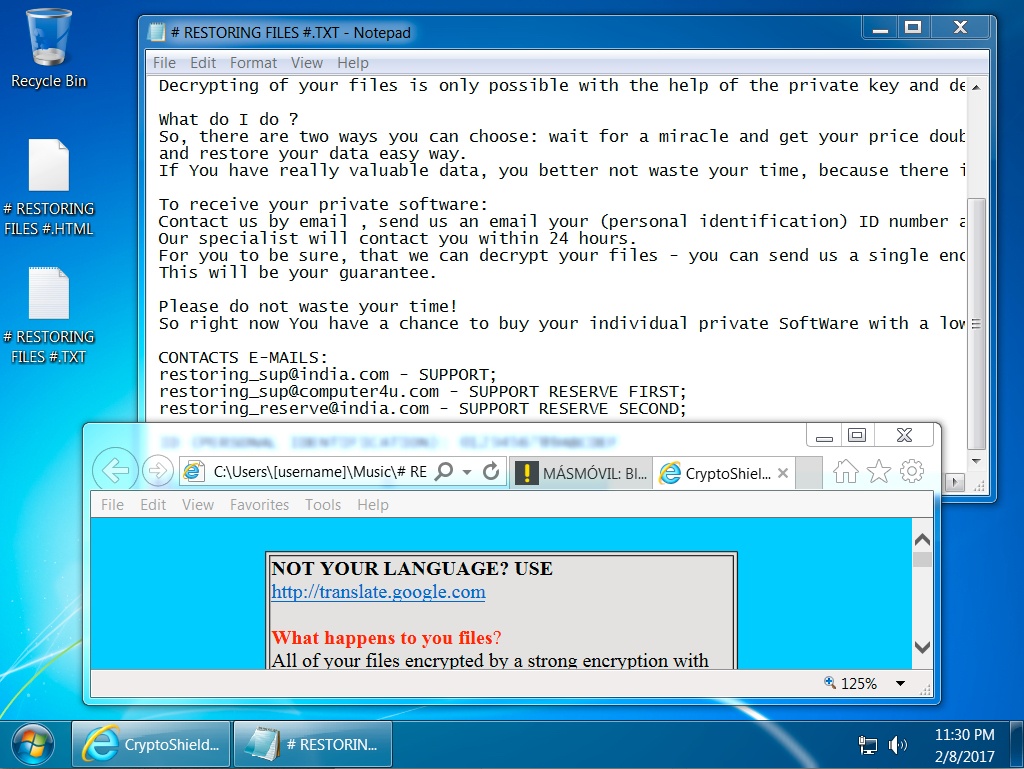Image resolution: width=1024 pixels, height=769 pixels.
Task: Follow the http://translate.google.com link
Action: coord(378,592)
